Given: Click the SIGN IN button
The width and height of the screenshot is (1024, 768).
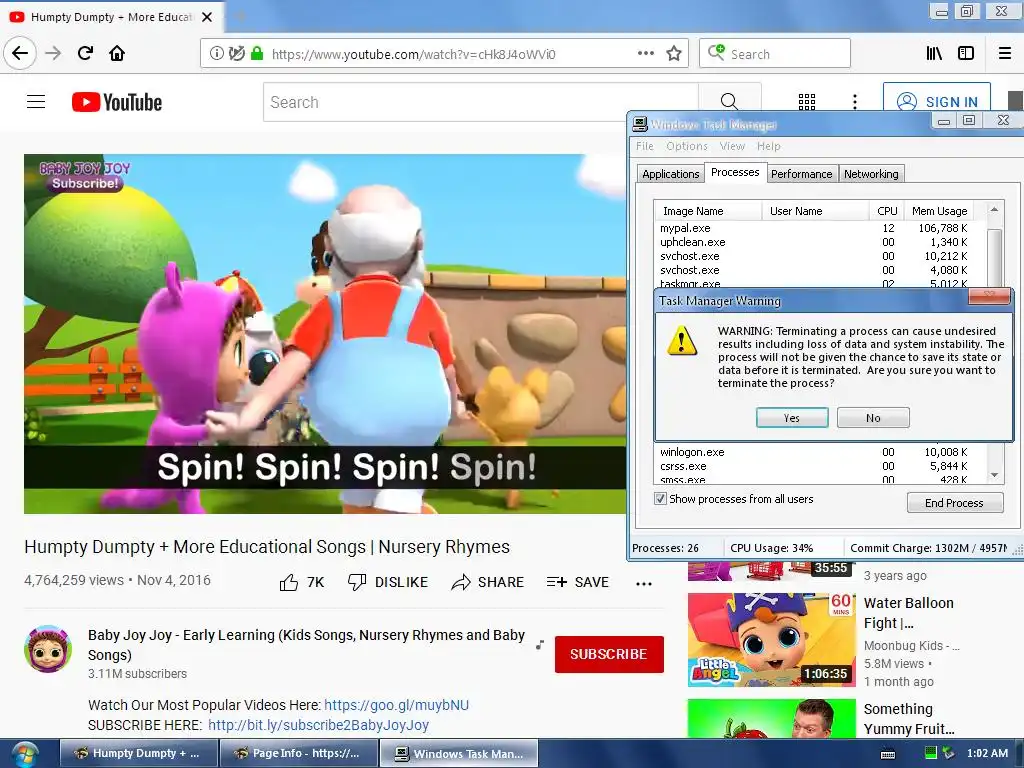Looking at the screenshot, I should [x=937, y=102].
